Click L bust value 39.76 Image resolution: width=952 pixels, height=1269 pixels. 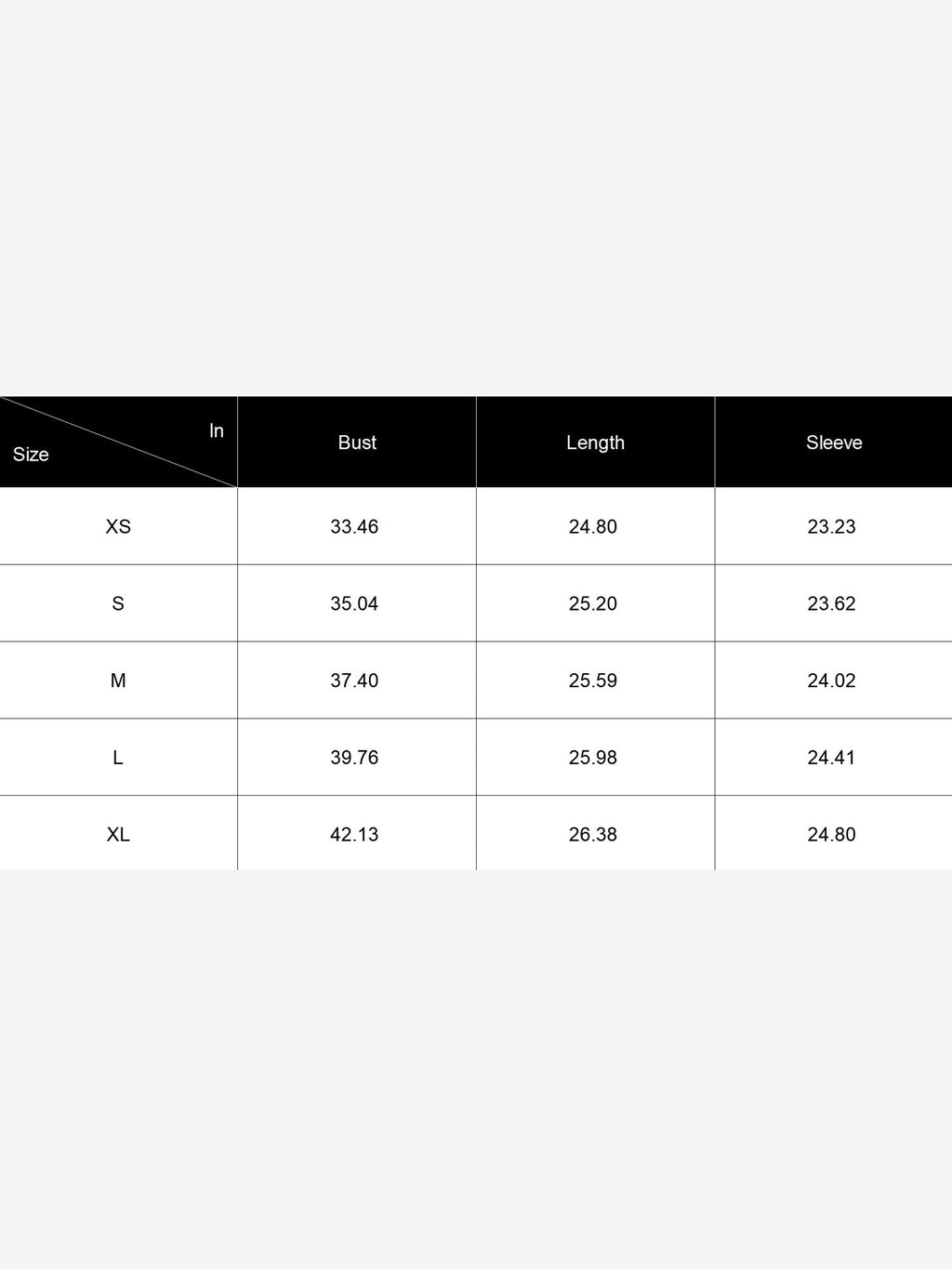(354, 758)
